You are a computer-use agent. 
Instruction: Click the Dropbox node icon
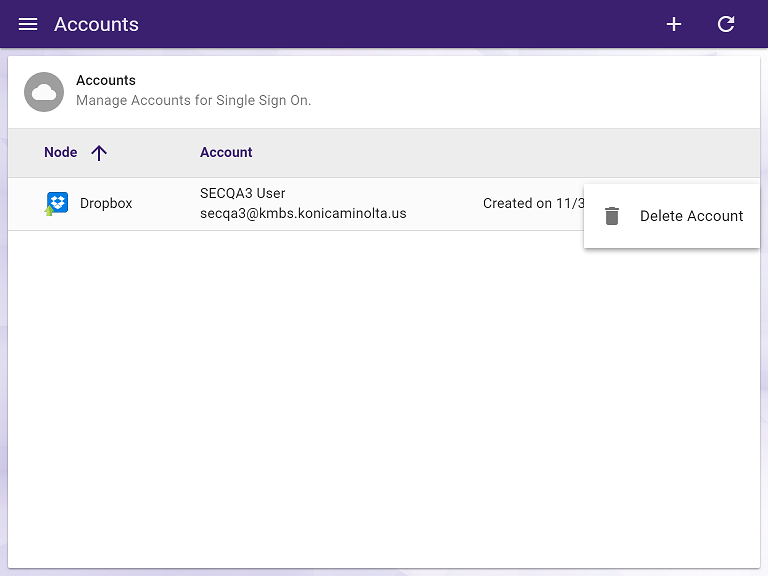[x=57, y=204]
